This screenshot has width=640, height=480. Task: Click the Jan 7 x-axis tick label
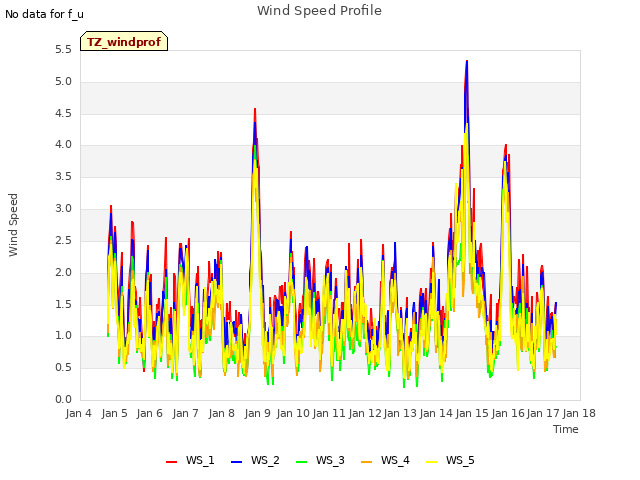(x=186, y=413)
